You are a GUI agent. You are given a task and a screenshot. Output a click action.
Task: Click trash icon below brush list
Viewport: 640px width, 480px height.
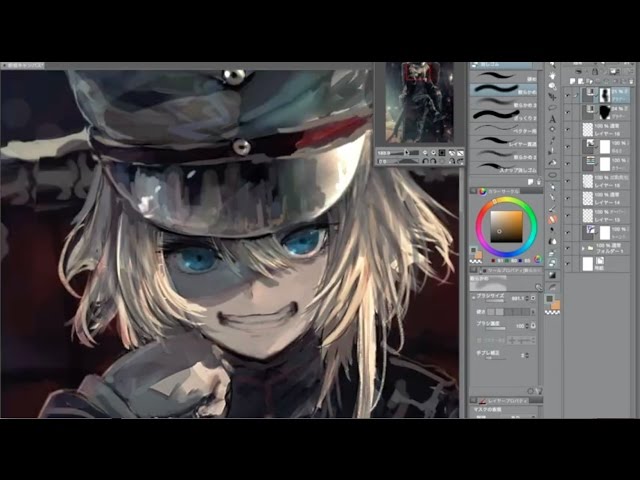(539, 182)
